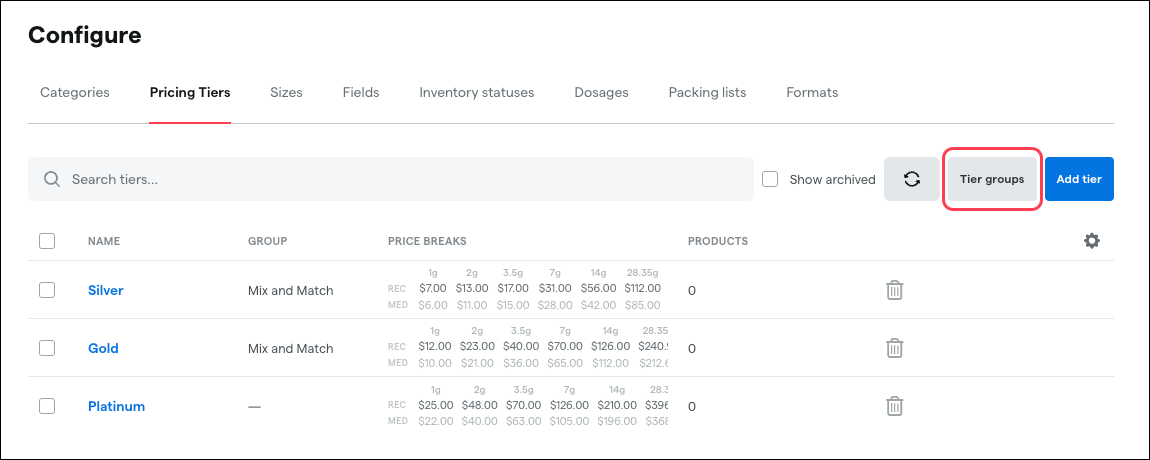
Task: Open the table settings gear icon
Action: 1092,241
